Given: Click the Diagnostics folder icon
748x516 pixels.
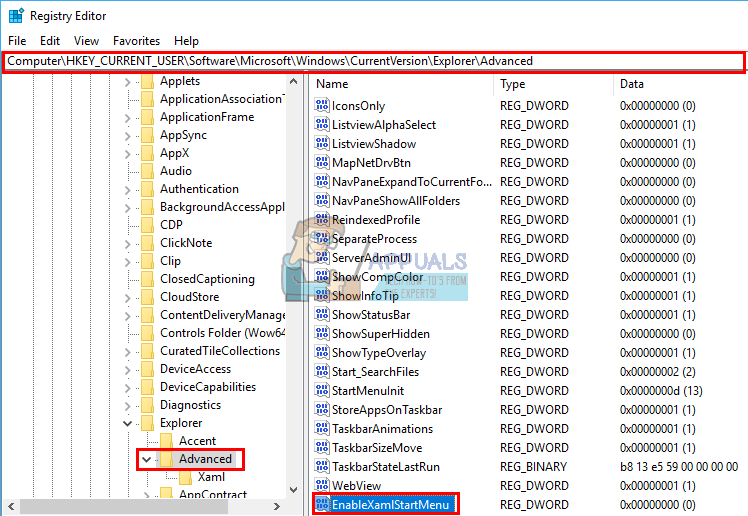Looking at the screenshot, I should pyautogui.click(x=147, y=405).
